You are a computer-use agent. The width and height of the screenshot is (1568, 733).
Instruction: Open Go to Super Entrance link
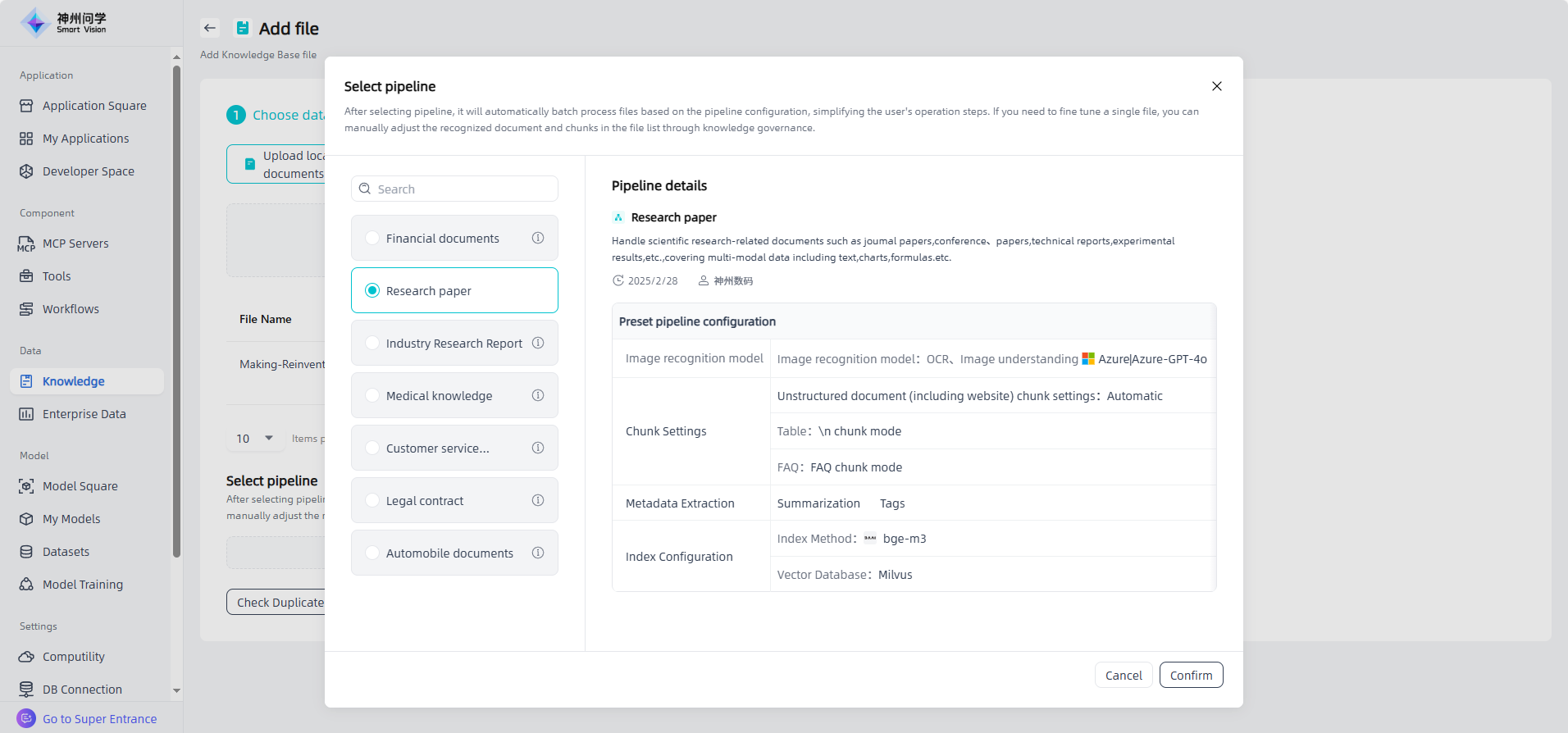point(99,719)
